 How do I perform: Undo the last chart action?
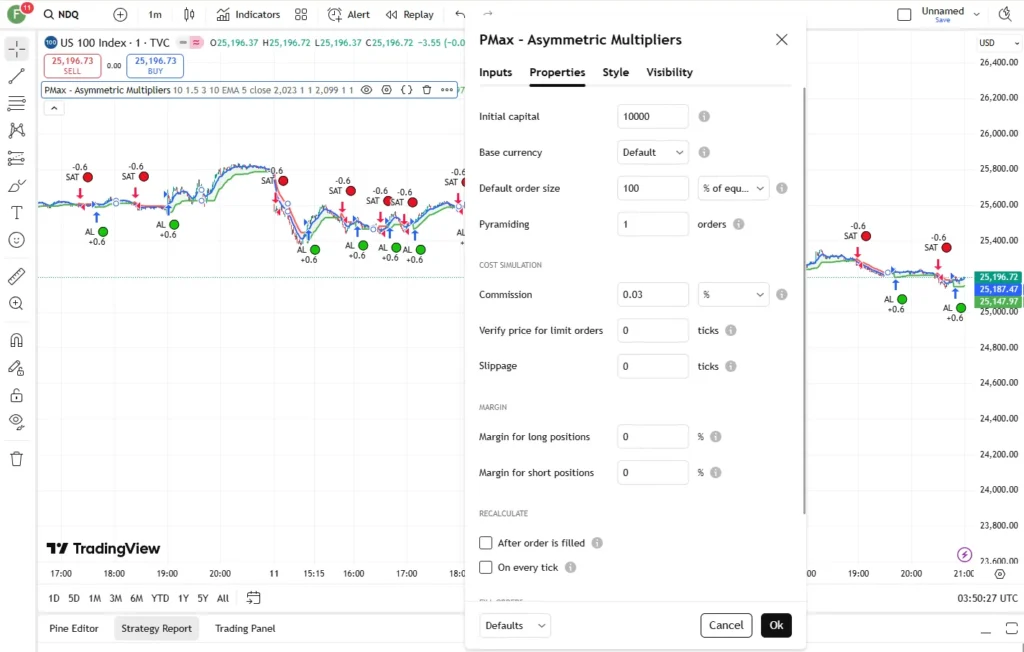460,14
